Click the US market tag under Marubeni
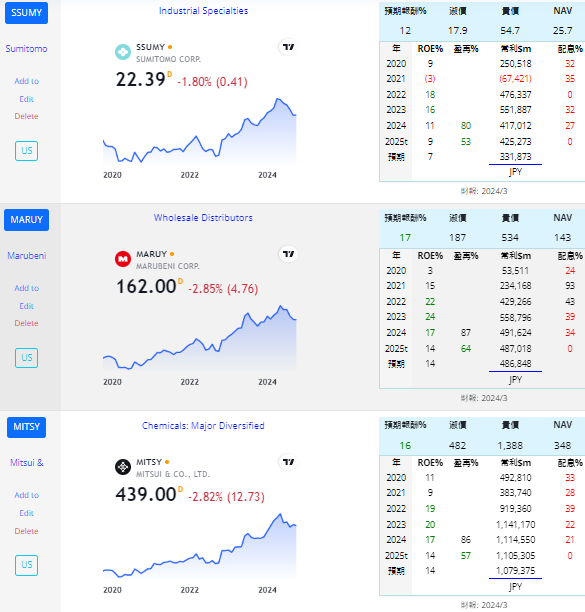585x612 pixels. [x=27, y=358]
